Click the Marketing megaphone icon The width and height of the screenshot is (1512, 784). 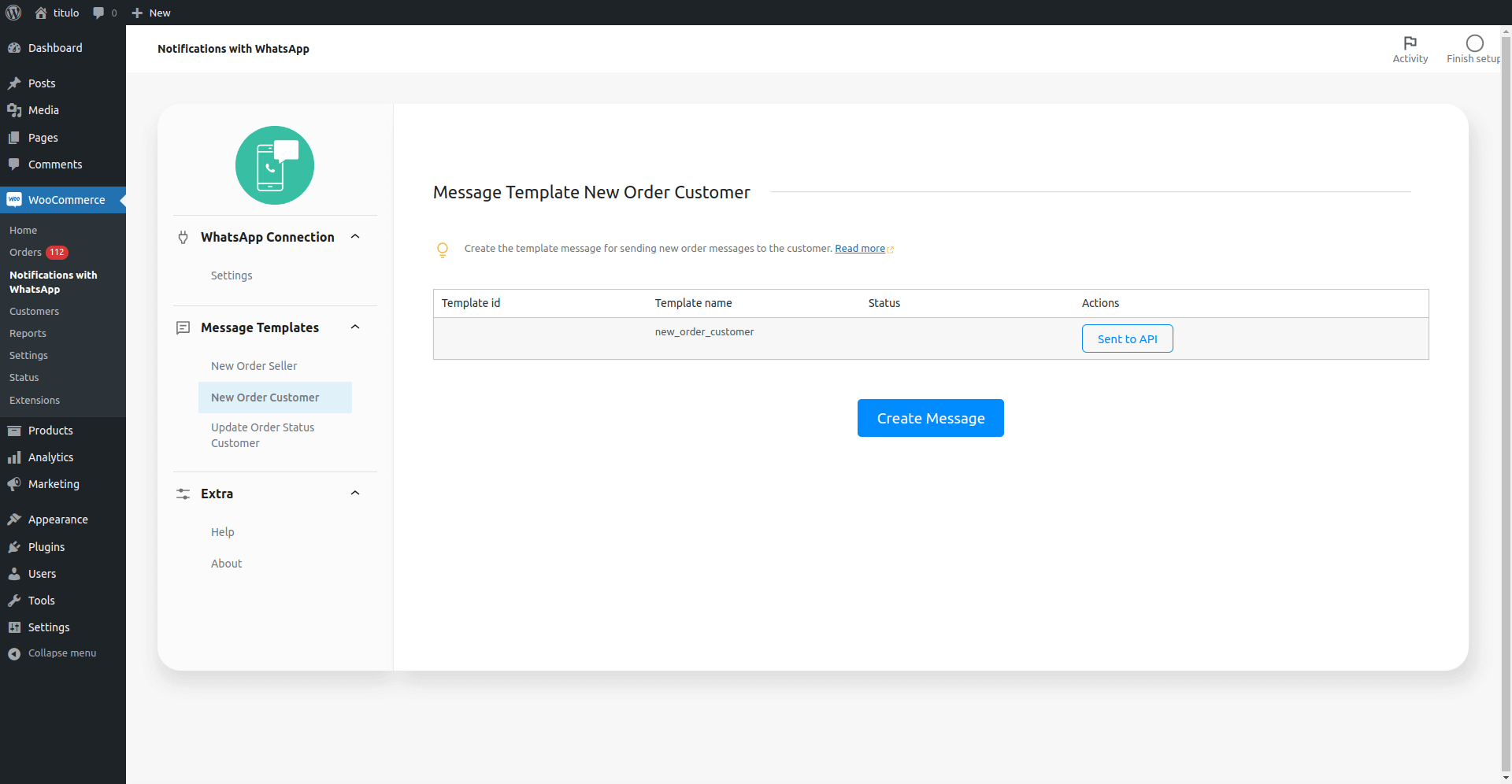(x=14, y=484)
